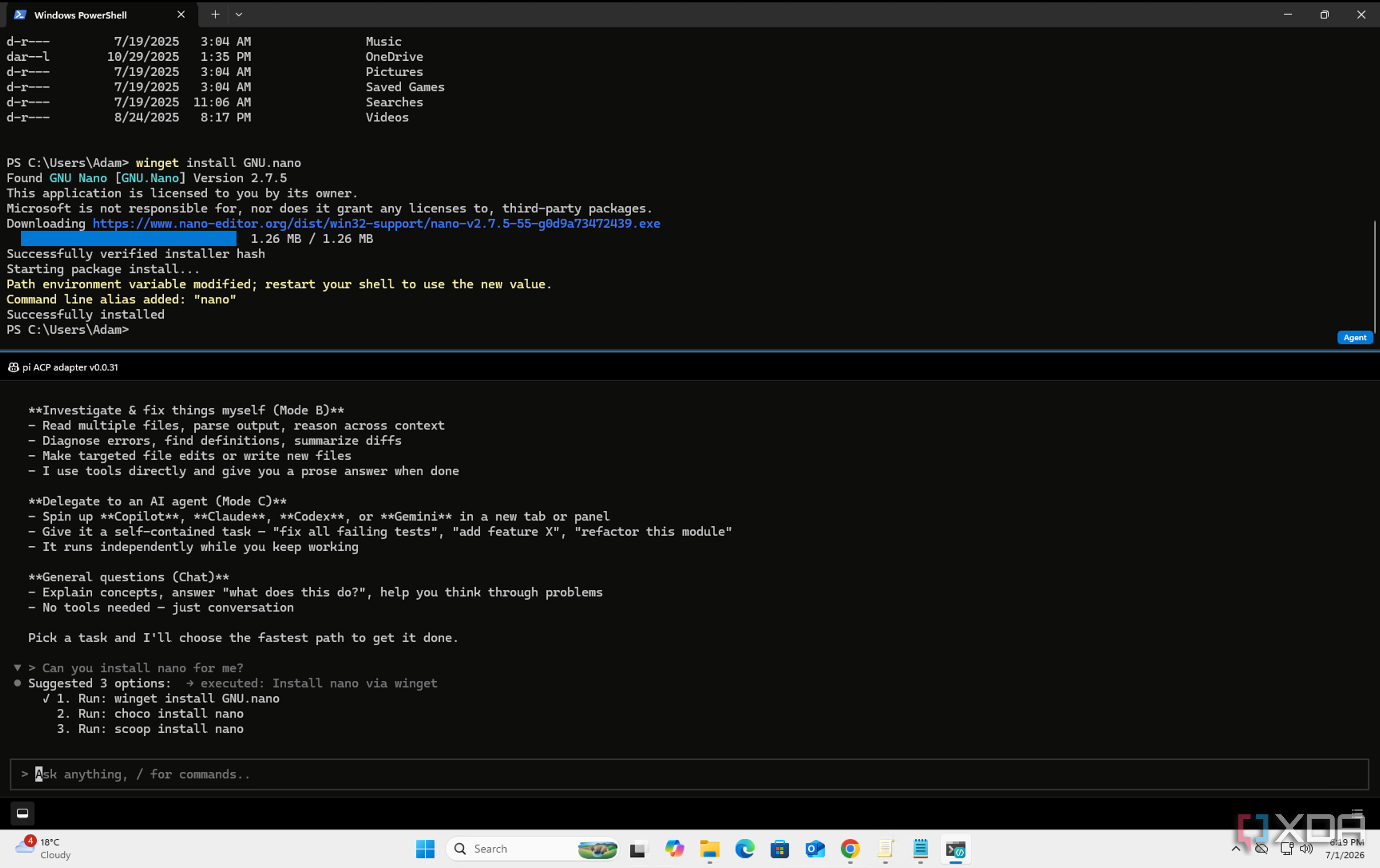Click the blue download progress bar

point(128,238)
